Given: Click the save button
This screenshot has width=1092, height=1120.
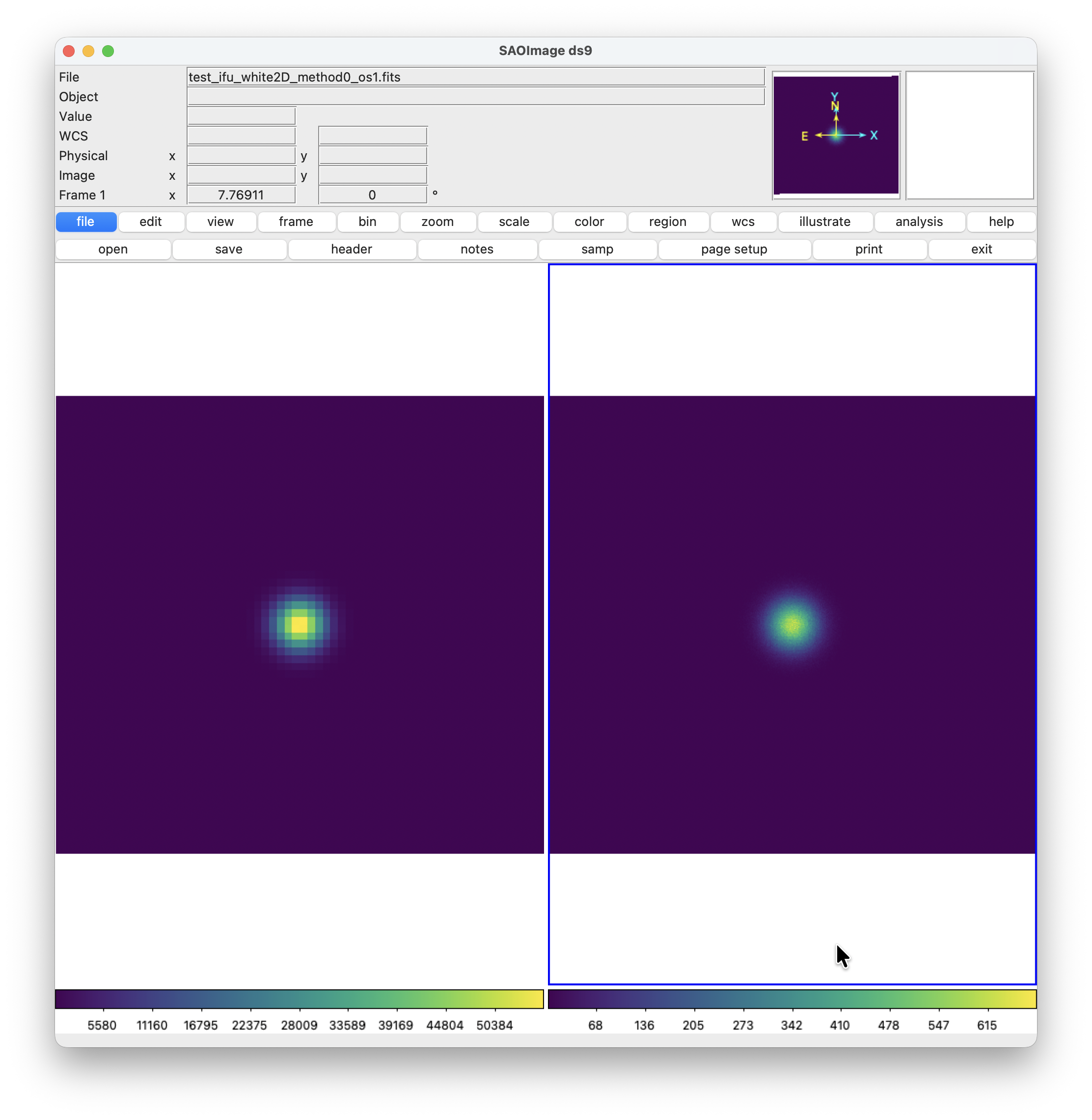Looking at the screenshot, I should (x=228, y=249).
